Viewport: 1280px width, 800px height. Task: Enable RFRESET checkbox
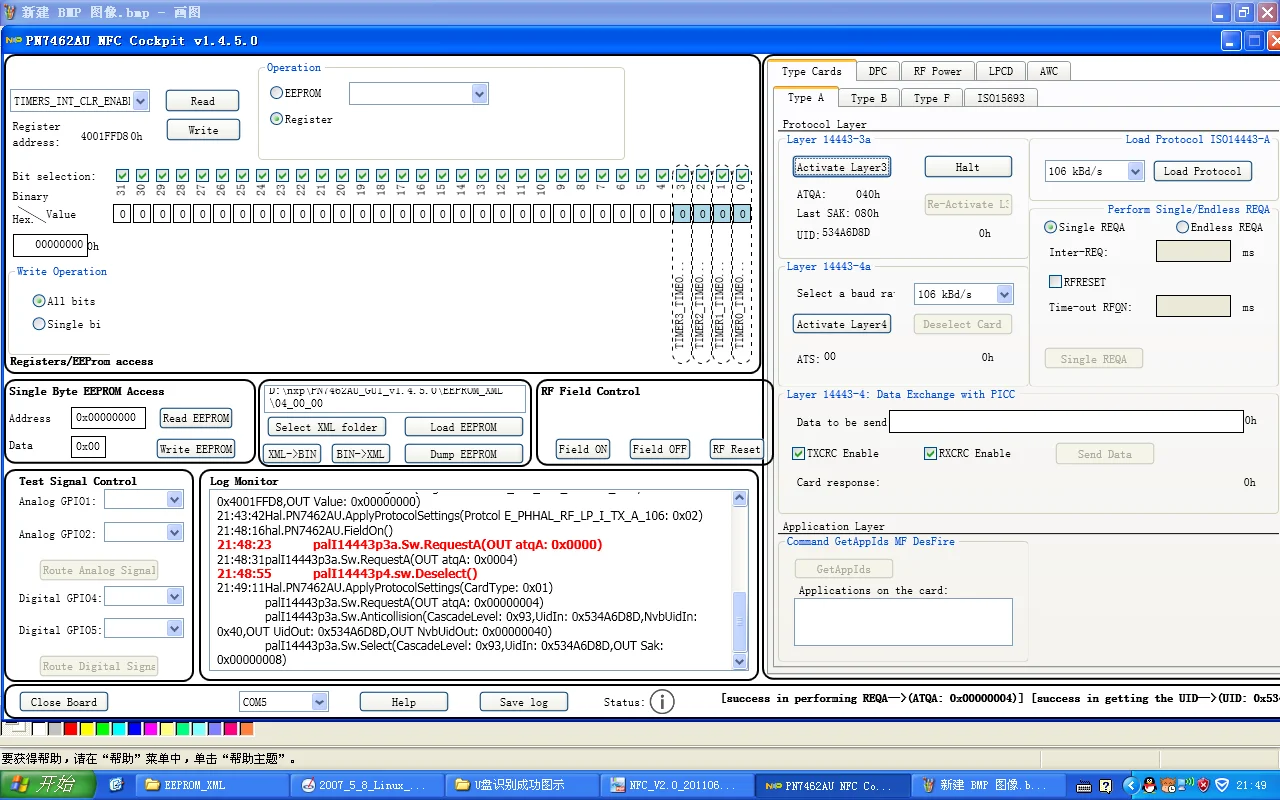pos(1055,282)
